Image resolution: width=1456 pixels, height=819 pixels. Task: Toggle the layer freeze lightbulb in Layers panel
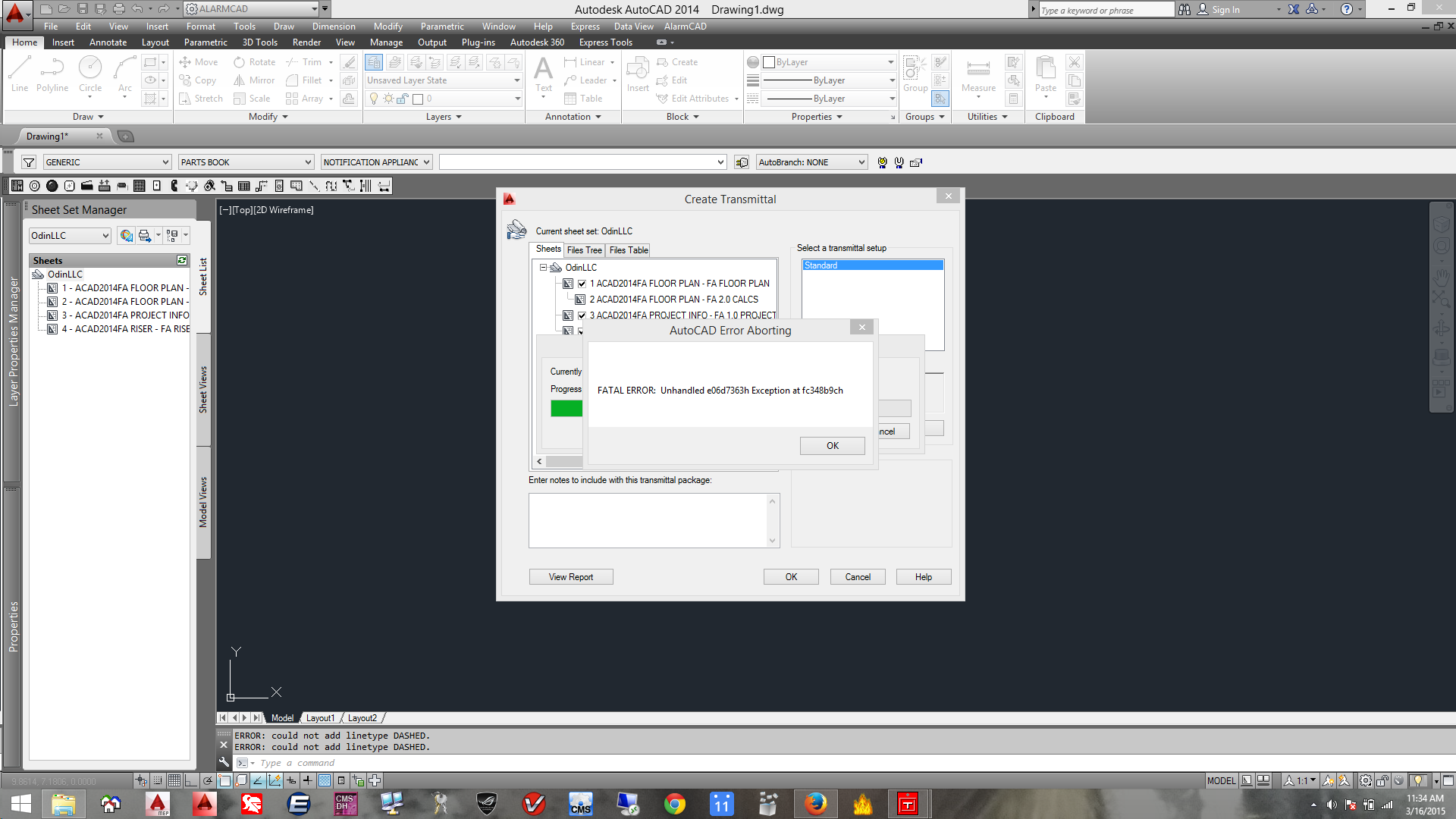pos(373,98)
